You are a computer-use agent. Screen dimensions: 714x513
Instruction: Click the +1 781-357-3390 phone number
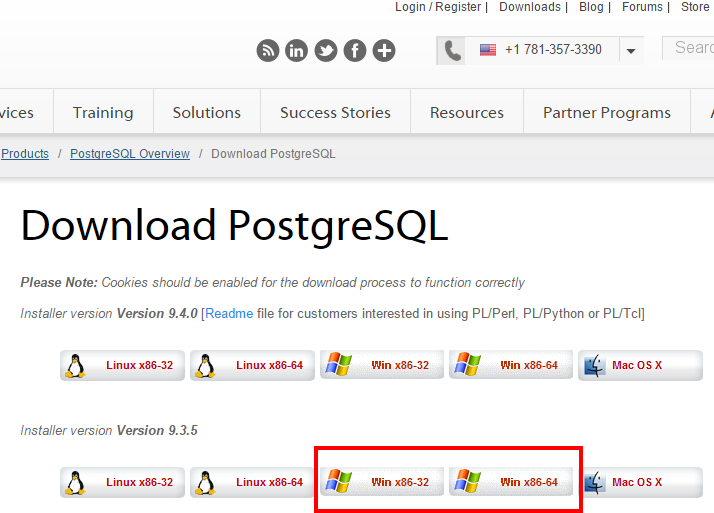tap(553, 49)
